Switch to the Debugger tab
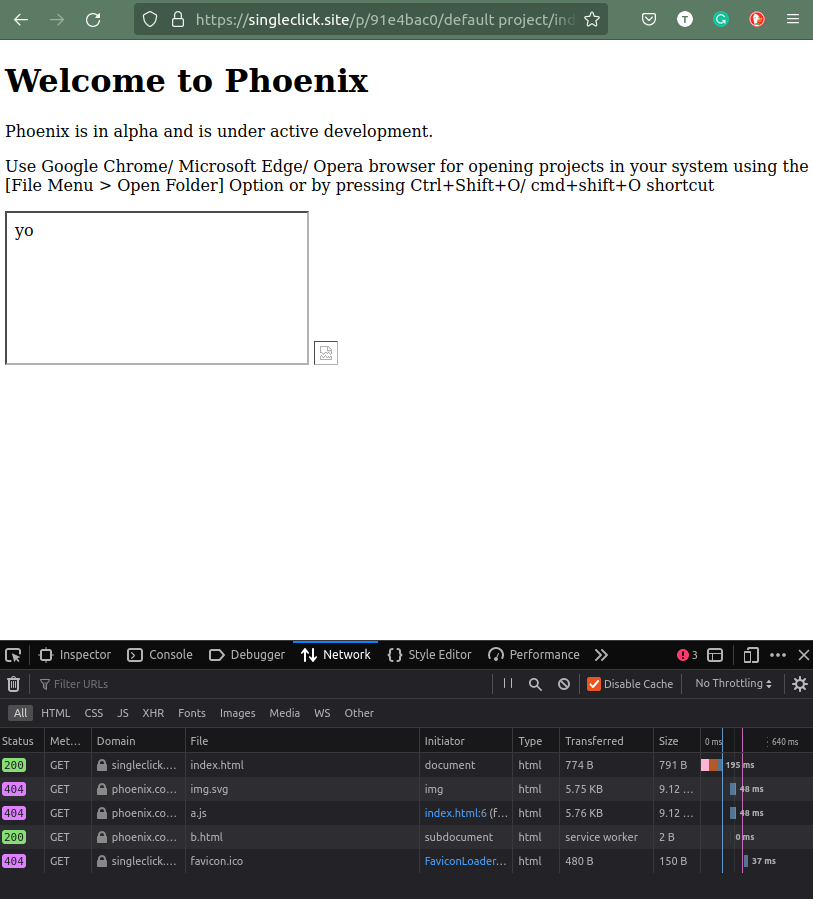The height and width of the screenshot is (899, 813). click(247, 655)
